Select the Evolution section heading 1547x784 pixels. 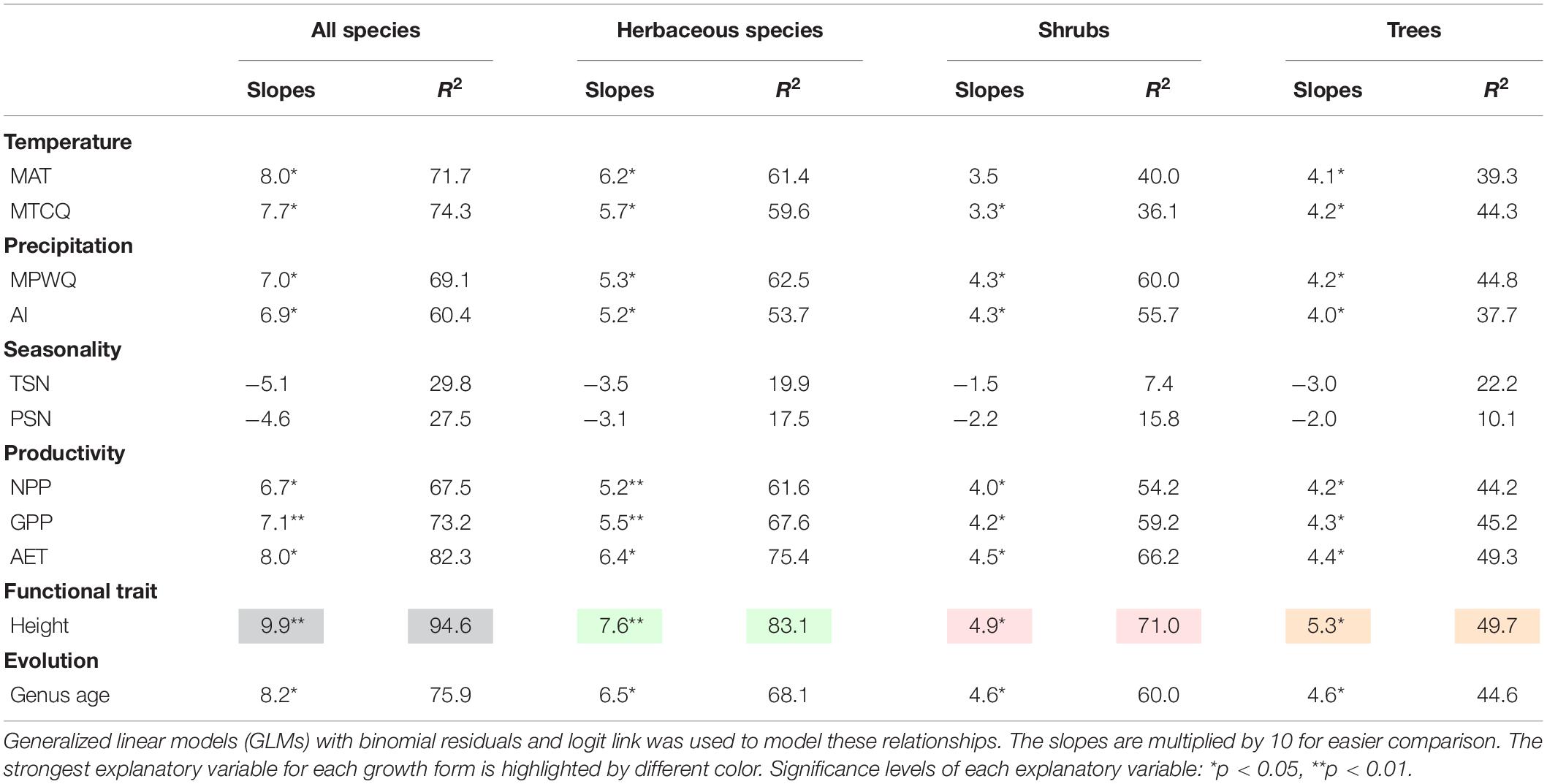point(51,661)
